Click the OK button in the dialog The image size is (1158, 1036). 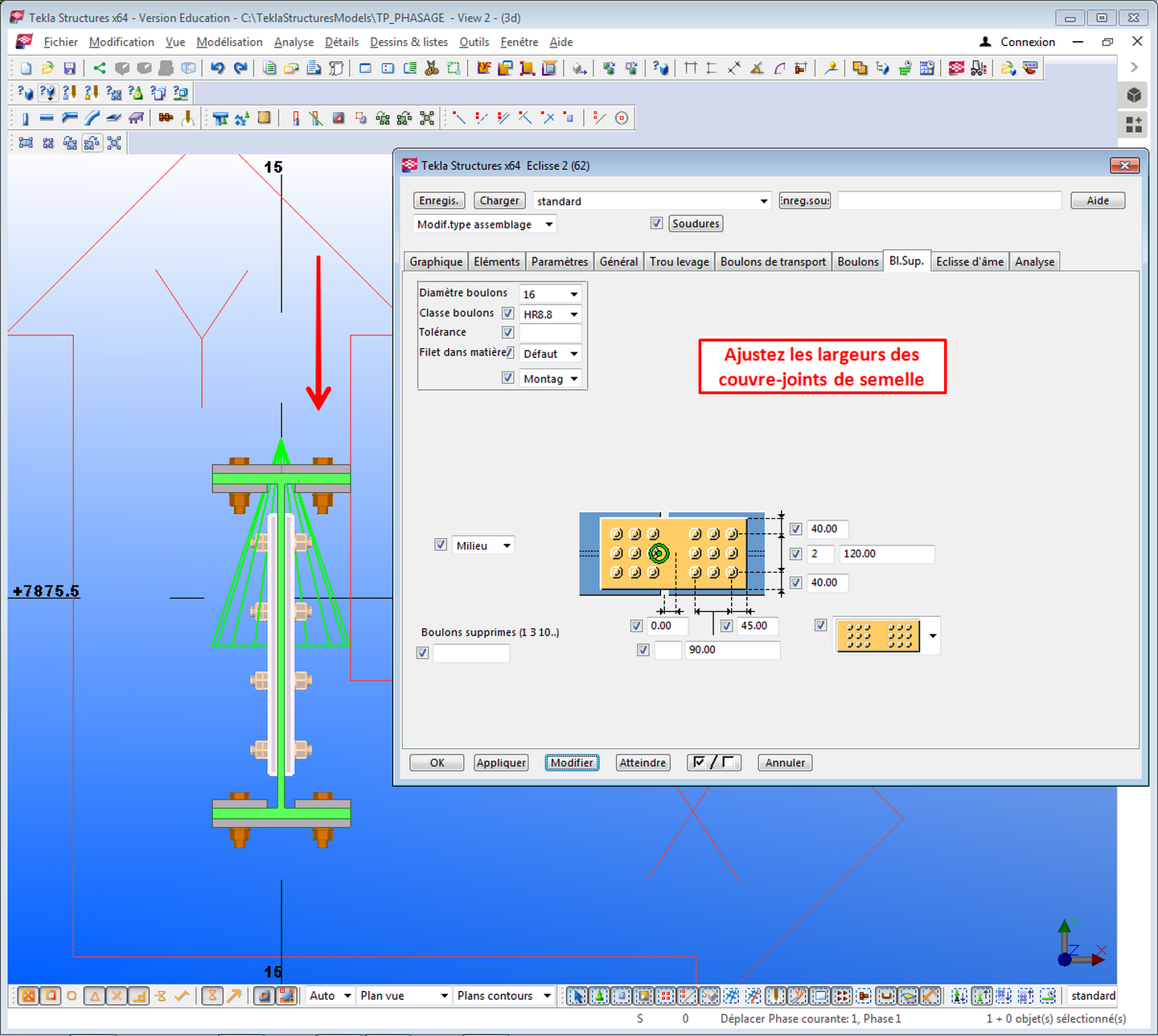437,763
